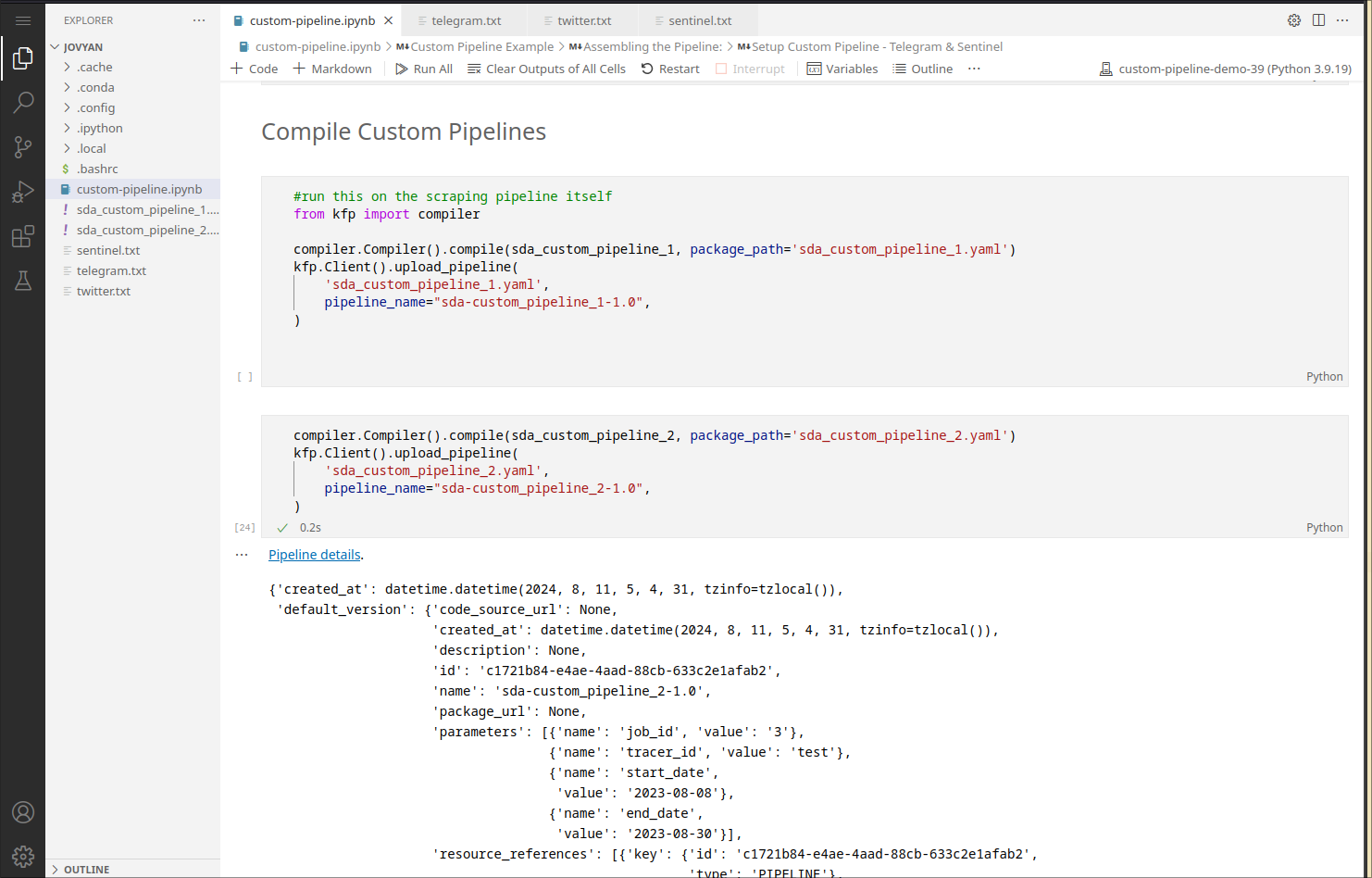This screenshot has height=878, width=1372.
Task: Clear Outputs of All Cells
Action: (547, 69)
